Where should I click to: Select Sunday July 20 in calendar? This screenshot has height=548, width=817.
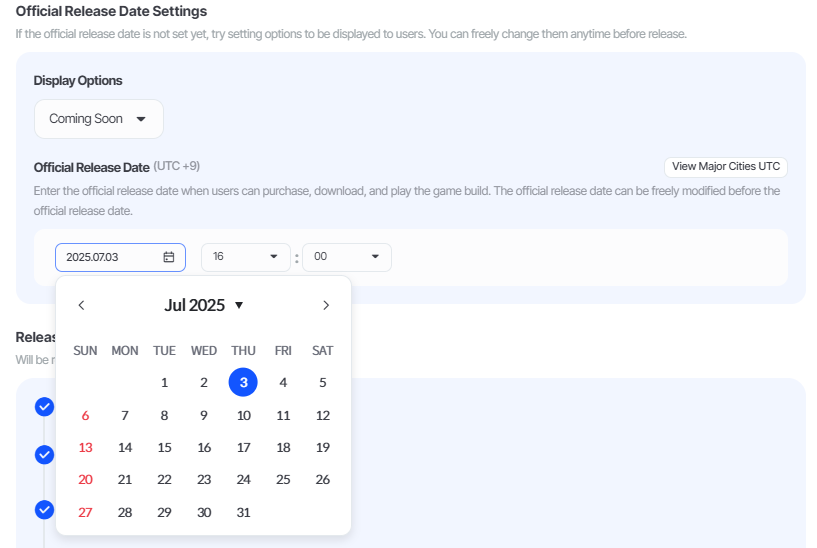pos(85,480)
